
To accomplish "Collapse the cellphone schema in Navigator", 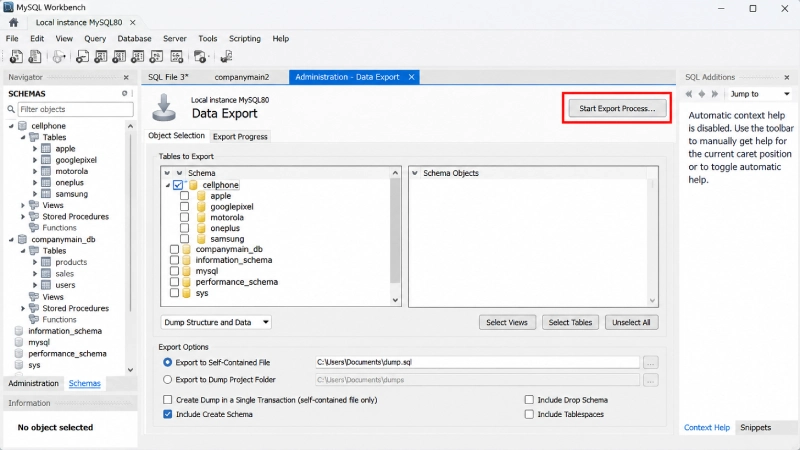I will click(x=11, y=126).
